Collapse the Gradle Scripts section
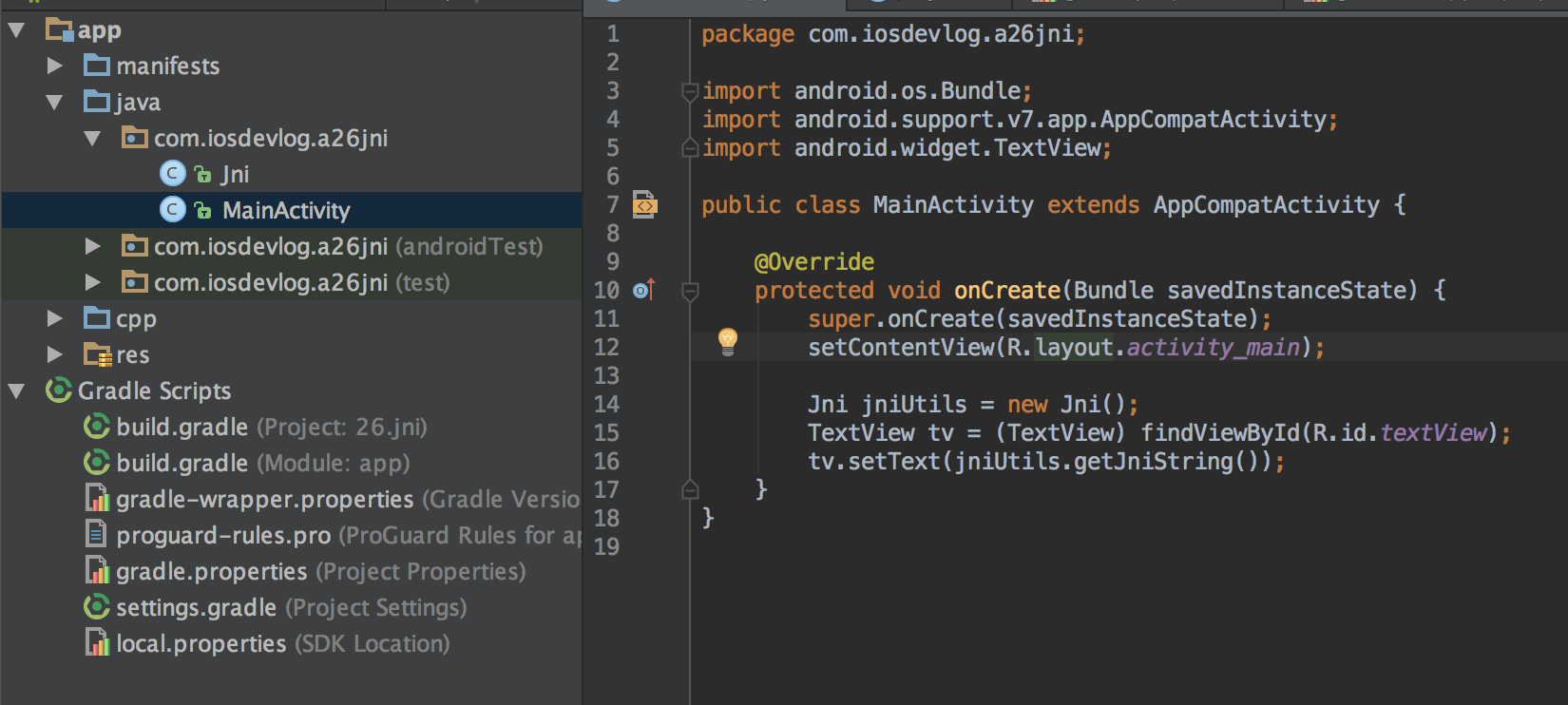 (x=16, y=391)
